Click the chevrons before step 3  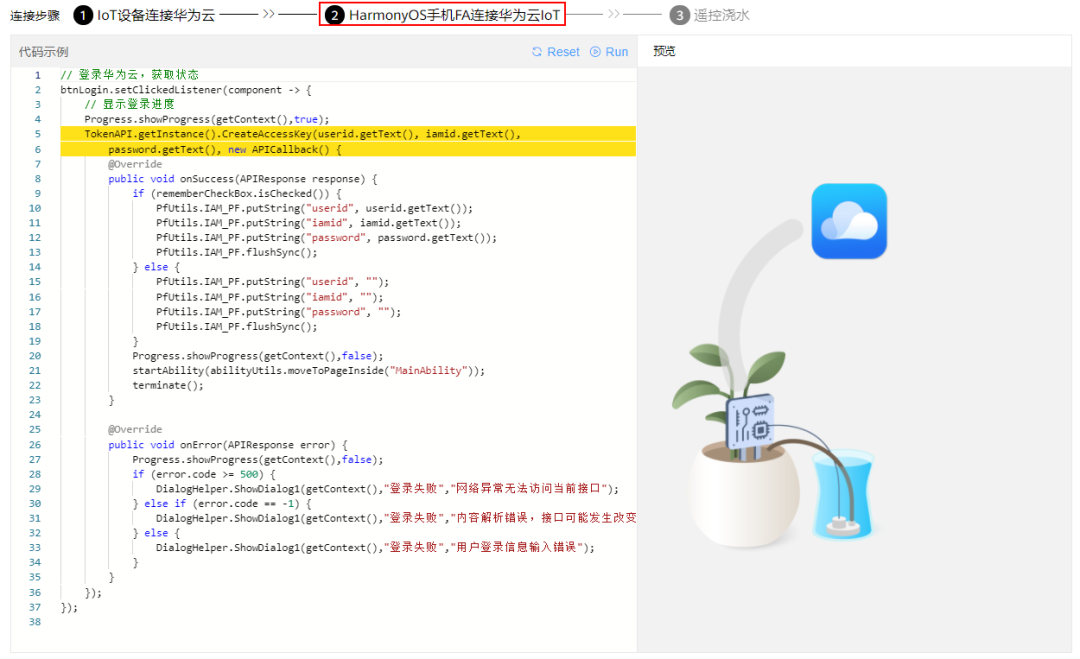[614, 15]
